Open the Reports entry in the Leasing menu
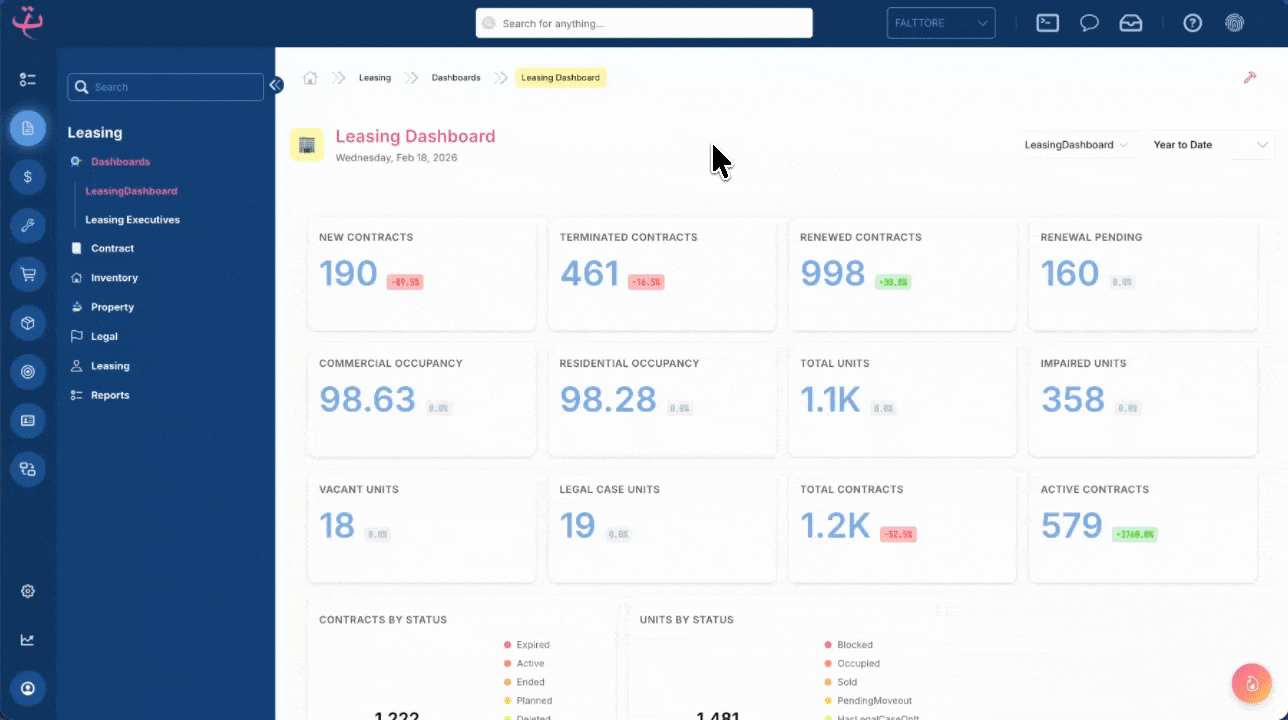Viewport: 1288px width, 720px height. tap(111, 394)
